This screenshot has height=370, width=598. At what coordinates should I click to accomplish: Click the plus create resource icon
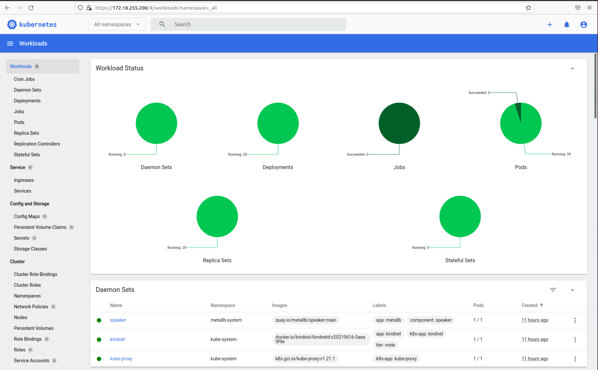(x=550, y=24)
